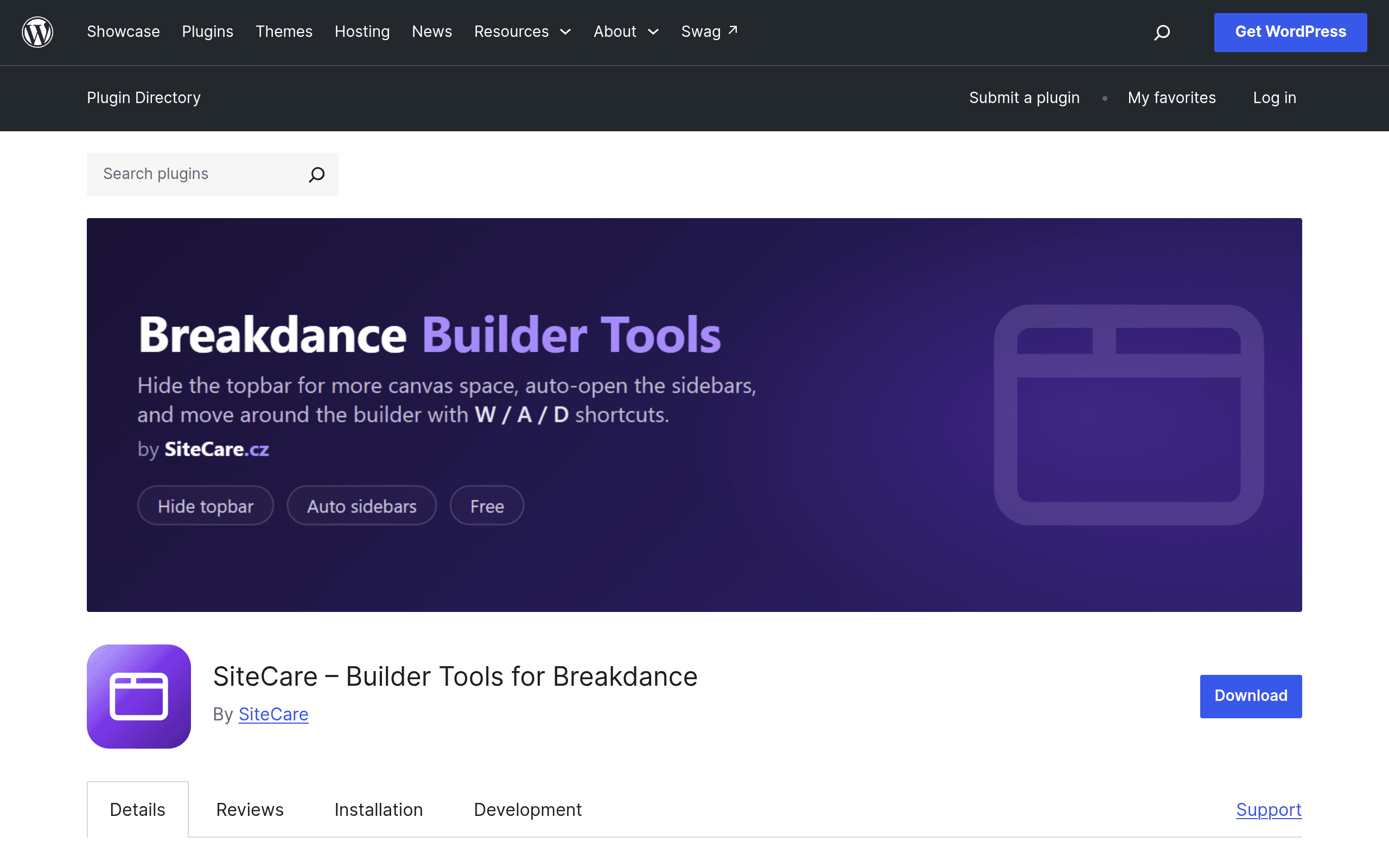Screen dimensions: 1389x868
Task: Open the Swag external link
Action: [x=710, y=32]
